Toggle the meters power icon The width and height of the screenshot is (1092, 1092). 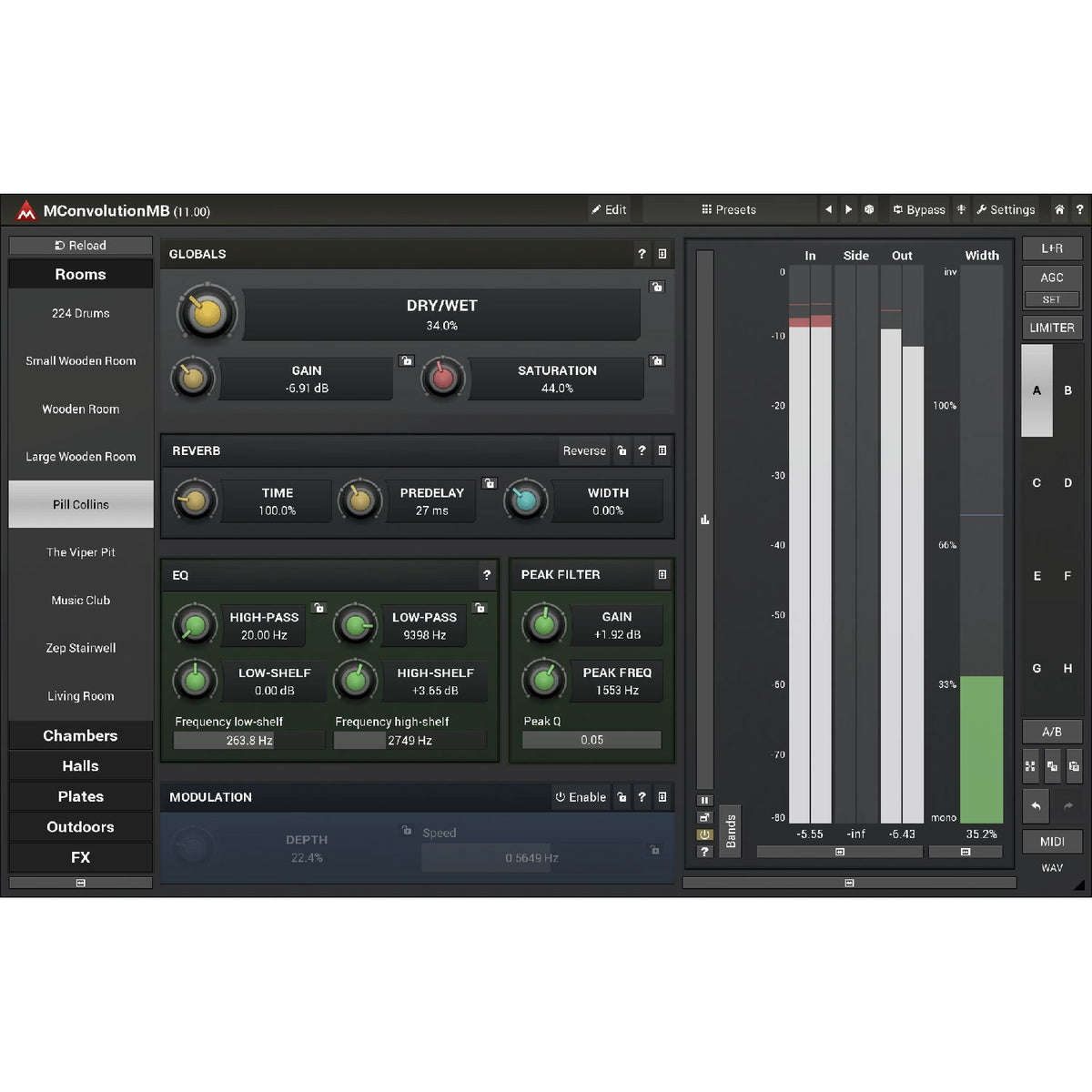tap(704, 834)
